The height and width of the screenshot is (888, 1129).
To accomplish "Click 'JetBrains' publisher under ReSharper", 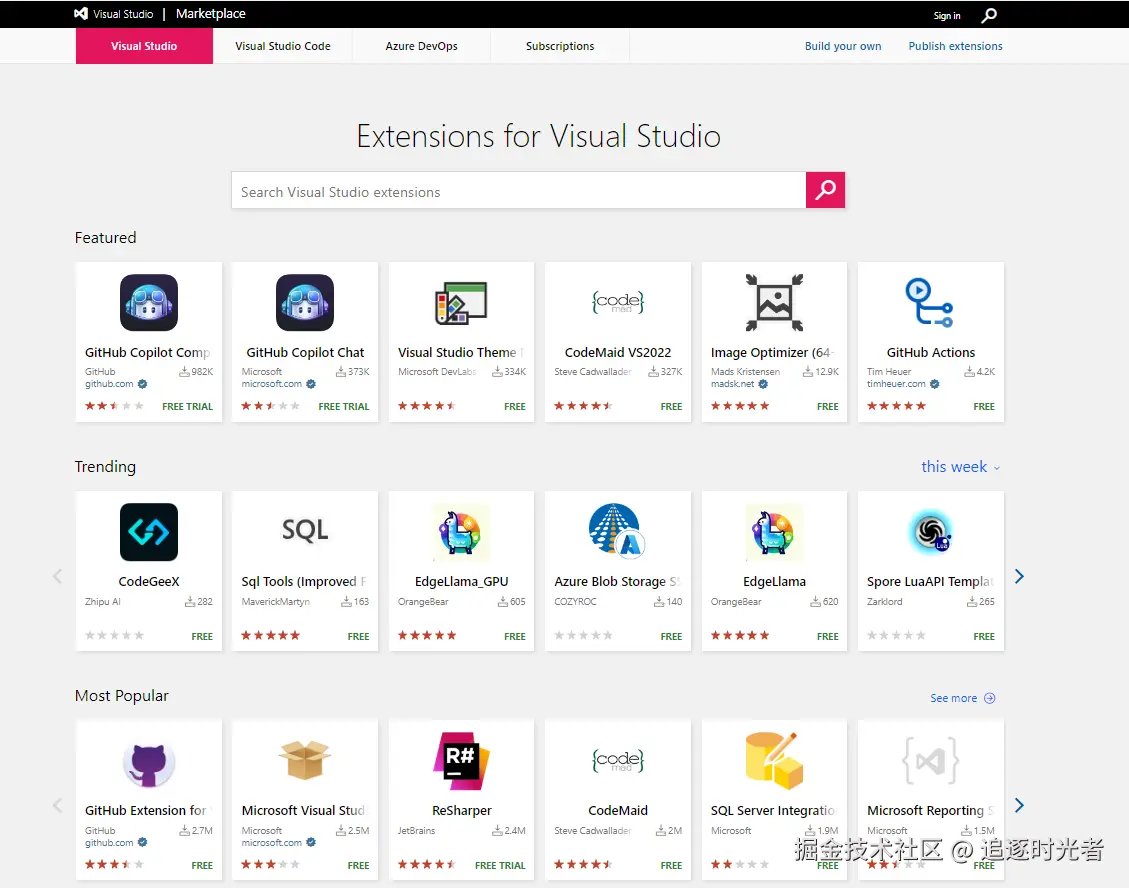I will pyautogui.click(x=416, y=830).
